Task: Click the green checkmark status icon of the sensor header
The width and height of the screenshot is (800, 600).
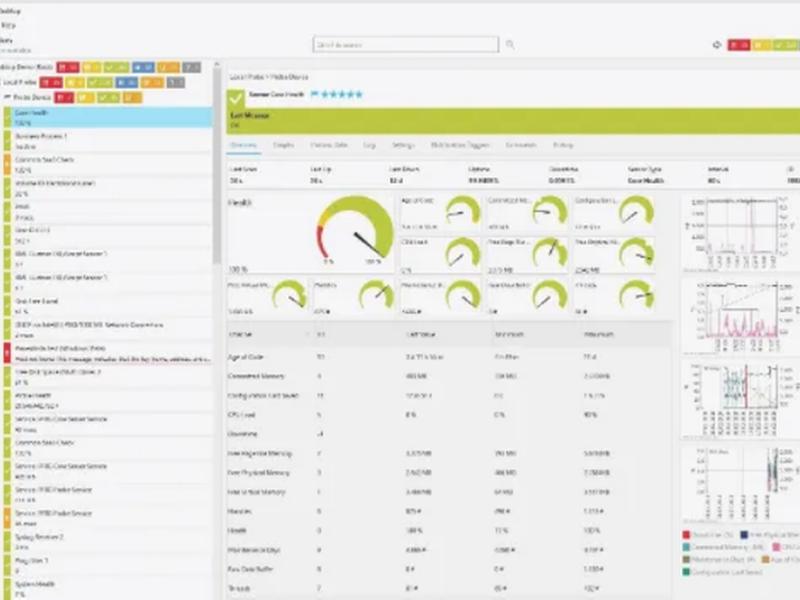Action: 235,97
